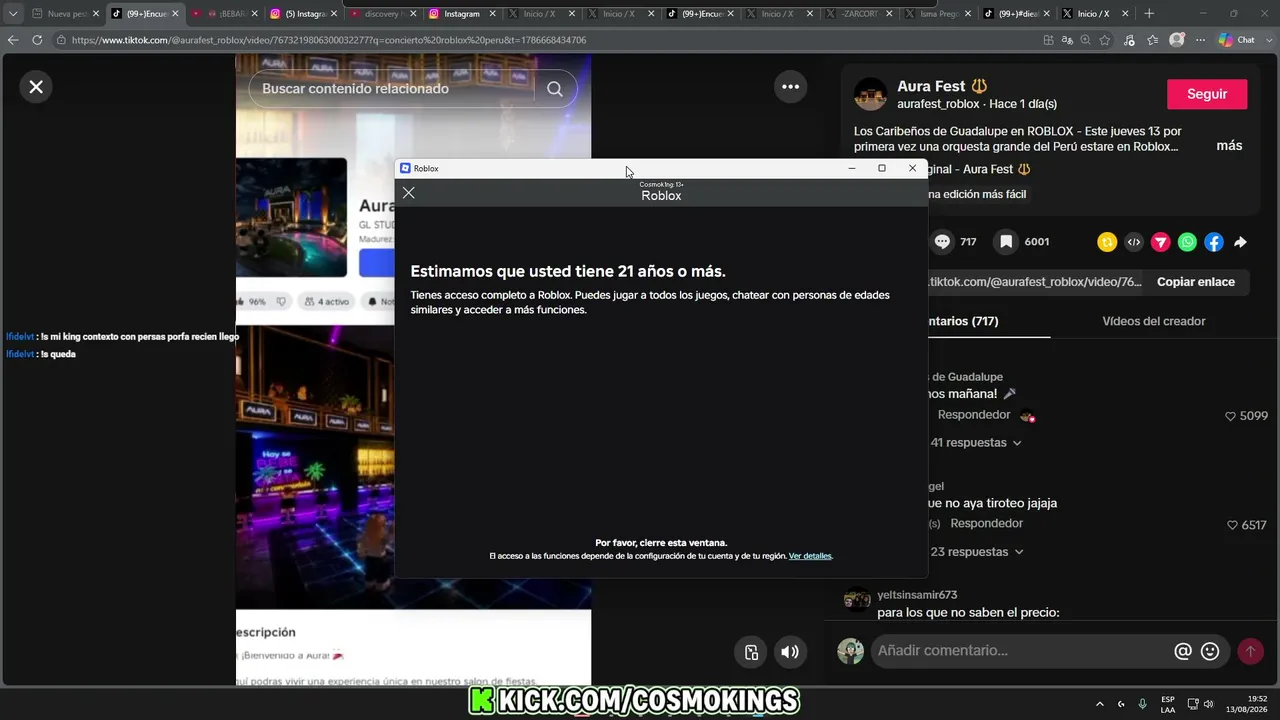Viewport: 1280px width, 720px height.
Task: Open the Aura Fest profile avatar
Action: point(870,94)
